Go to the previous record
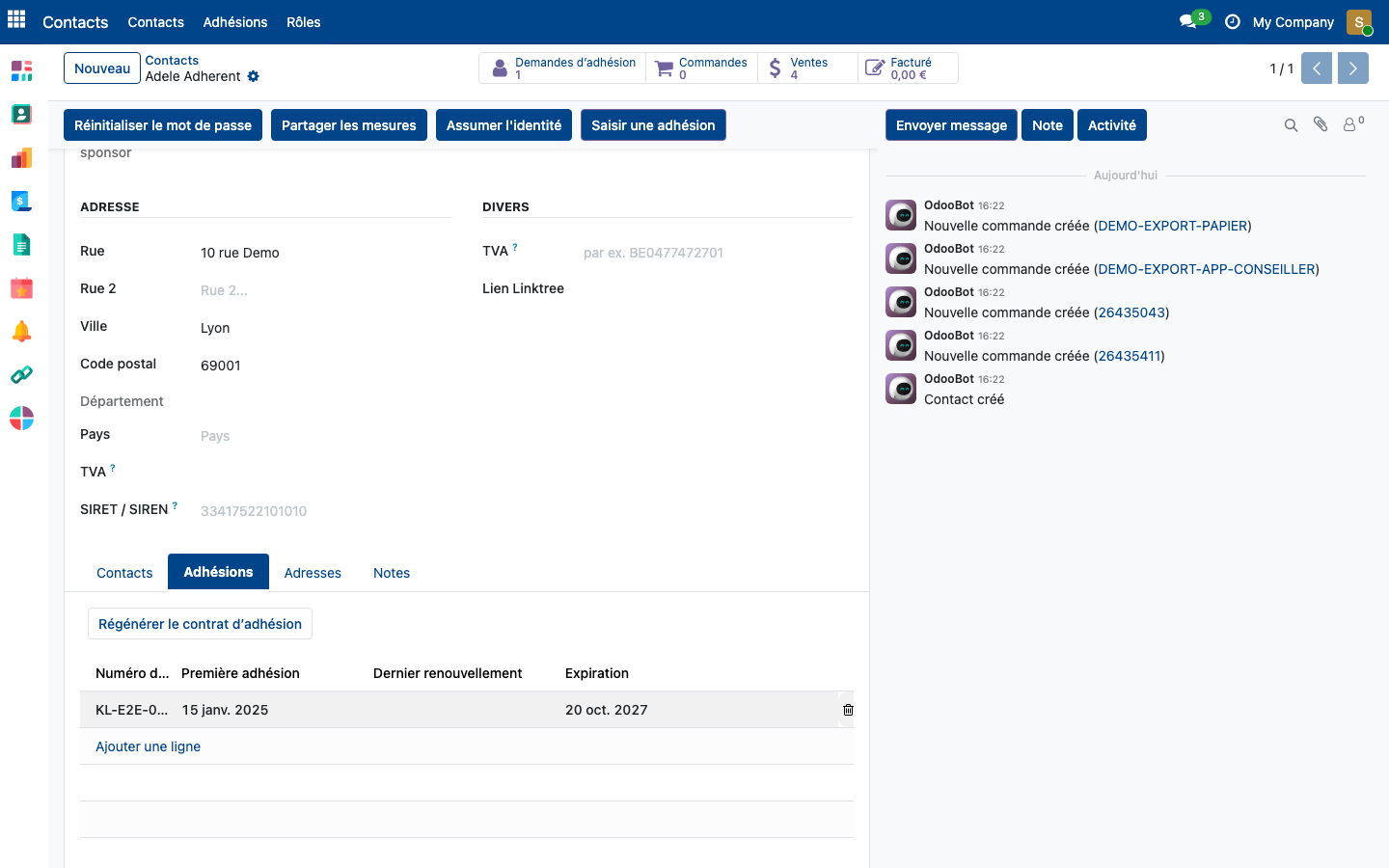This screenshot has width=1389, height=868. 1317,68
